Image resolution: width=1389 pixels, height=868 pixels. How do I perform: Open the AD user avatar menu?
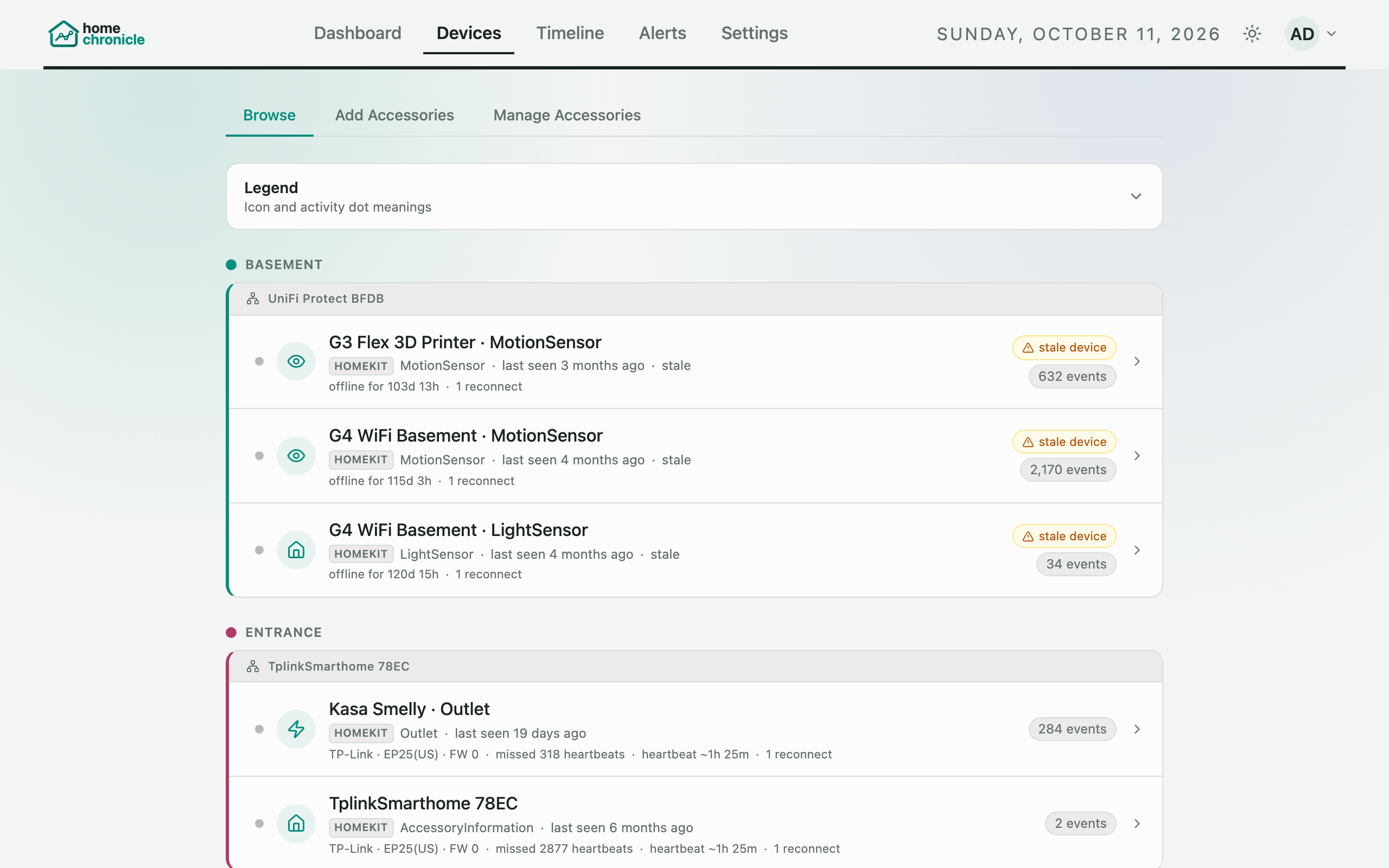click(1302, 34)
